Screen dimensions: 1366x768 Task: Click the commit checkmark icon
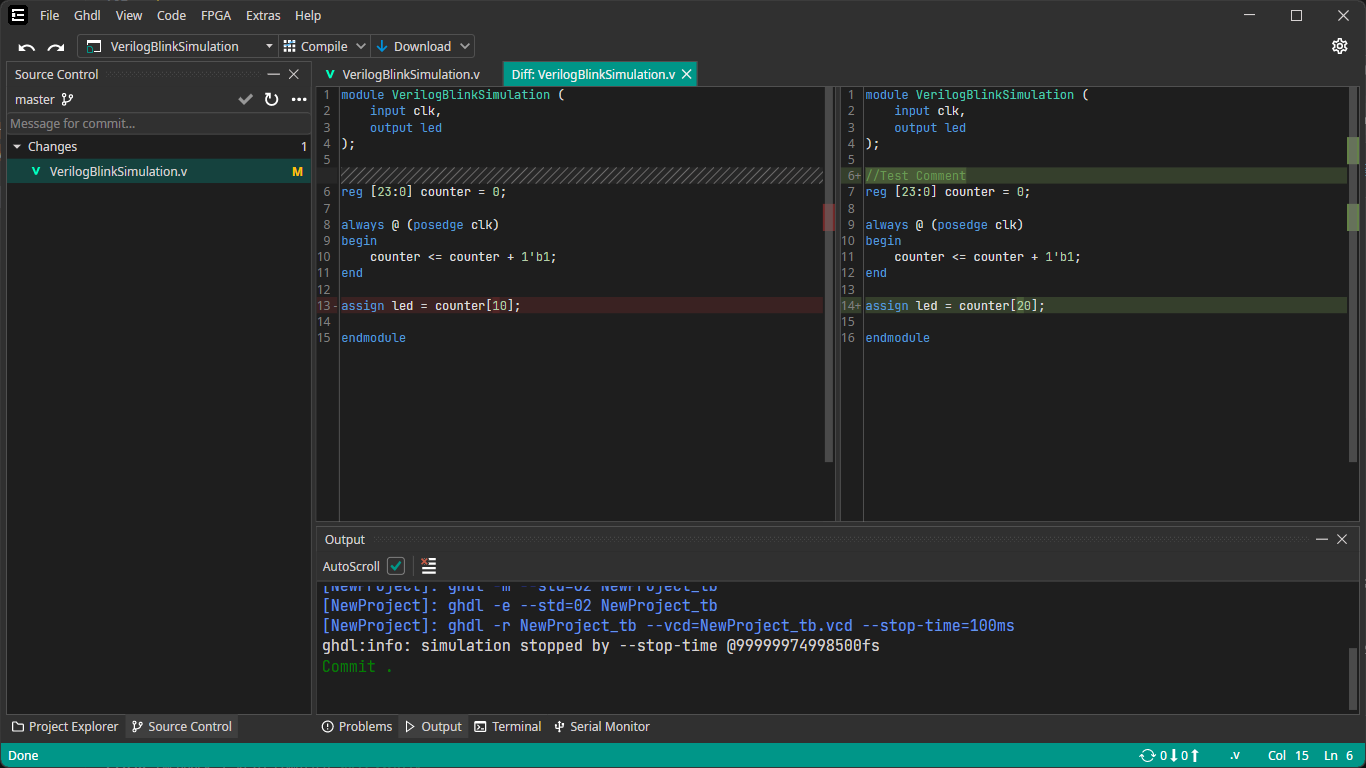coord(245,99)
